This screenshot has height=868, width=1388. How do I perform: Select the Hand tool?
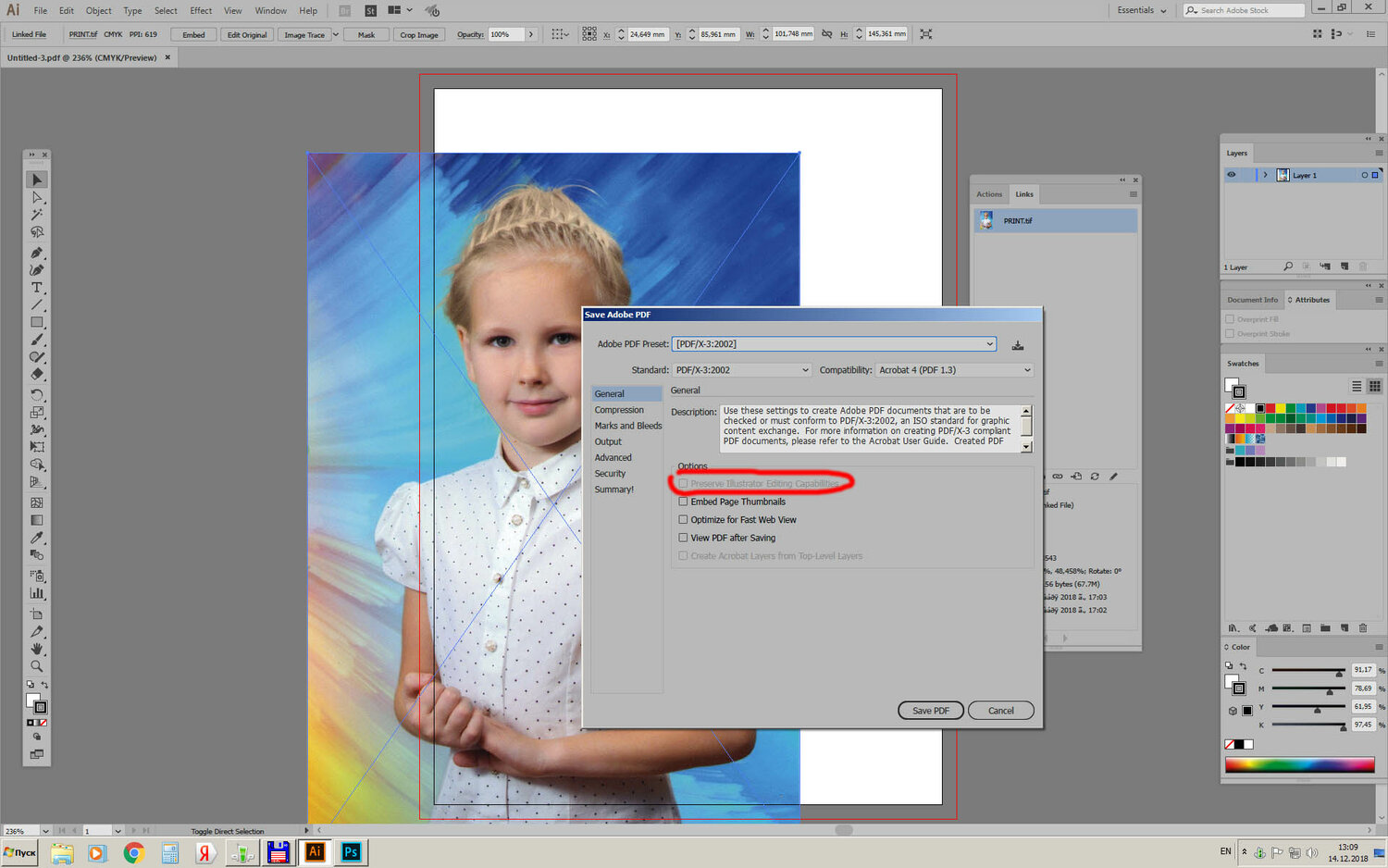pyautogui.click(x=37, y=649)
